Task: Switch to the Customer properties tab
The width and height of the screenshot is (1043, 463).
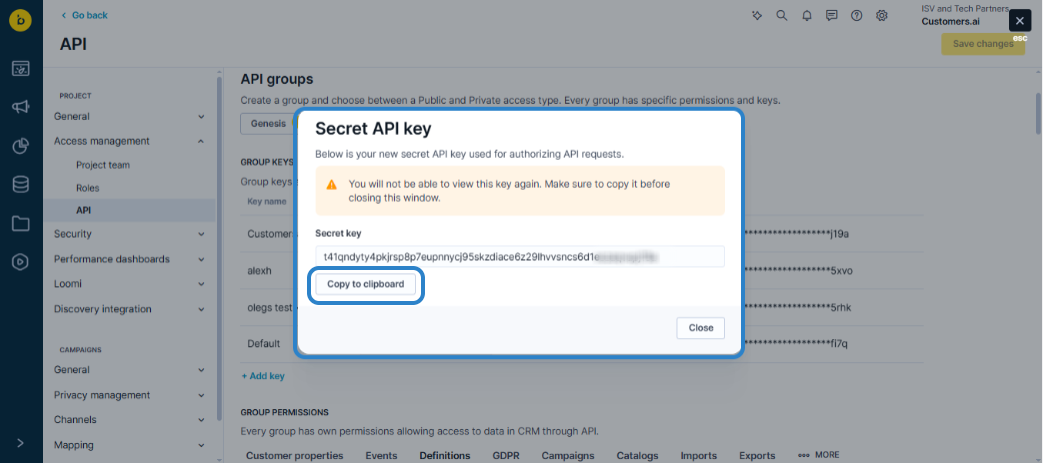Action: click(294, 455)
